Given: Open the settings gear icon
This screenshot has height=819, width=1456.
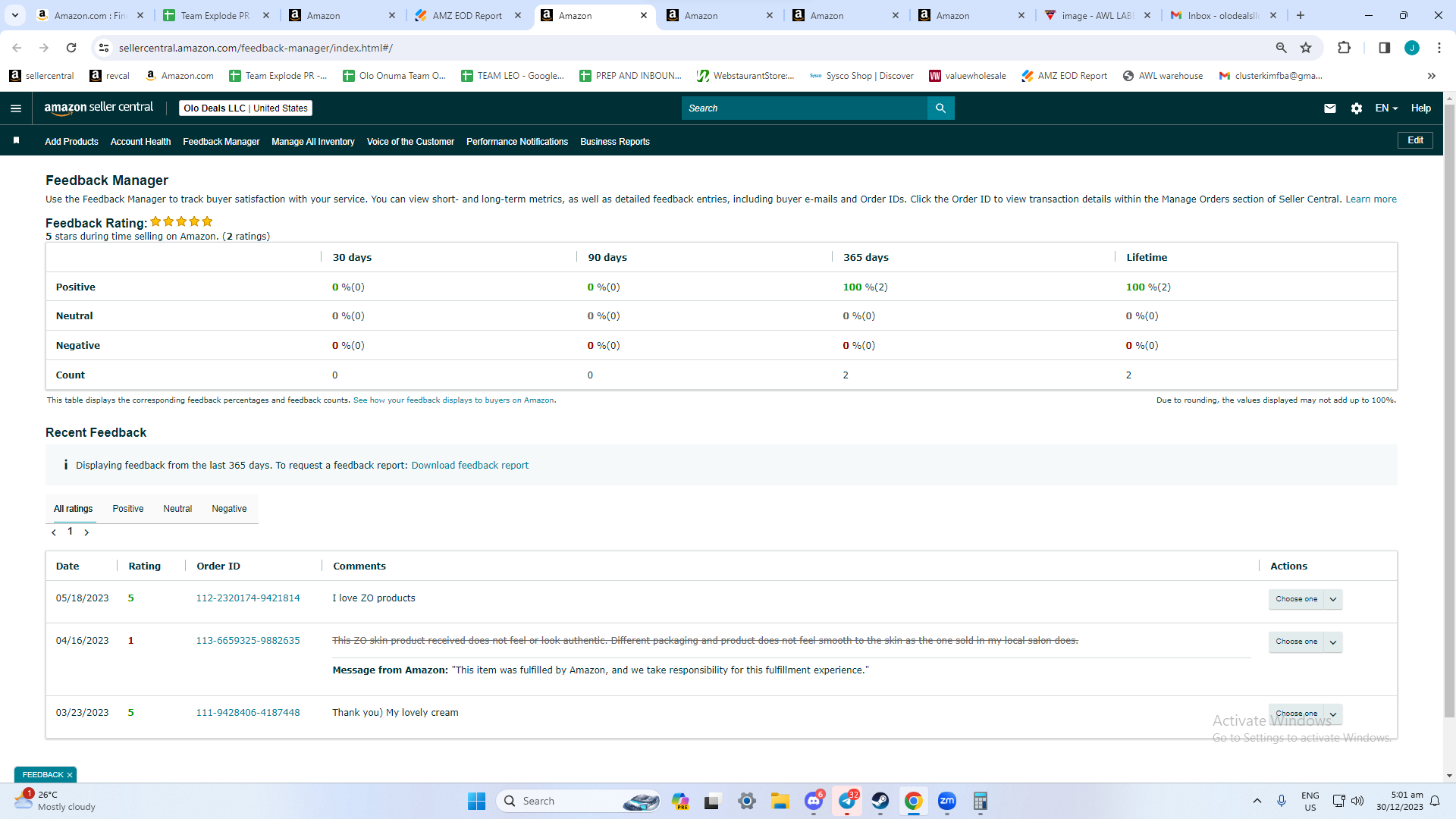Looking at the screenshot, I should 1356,108.
